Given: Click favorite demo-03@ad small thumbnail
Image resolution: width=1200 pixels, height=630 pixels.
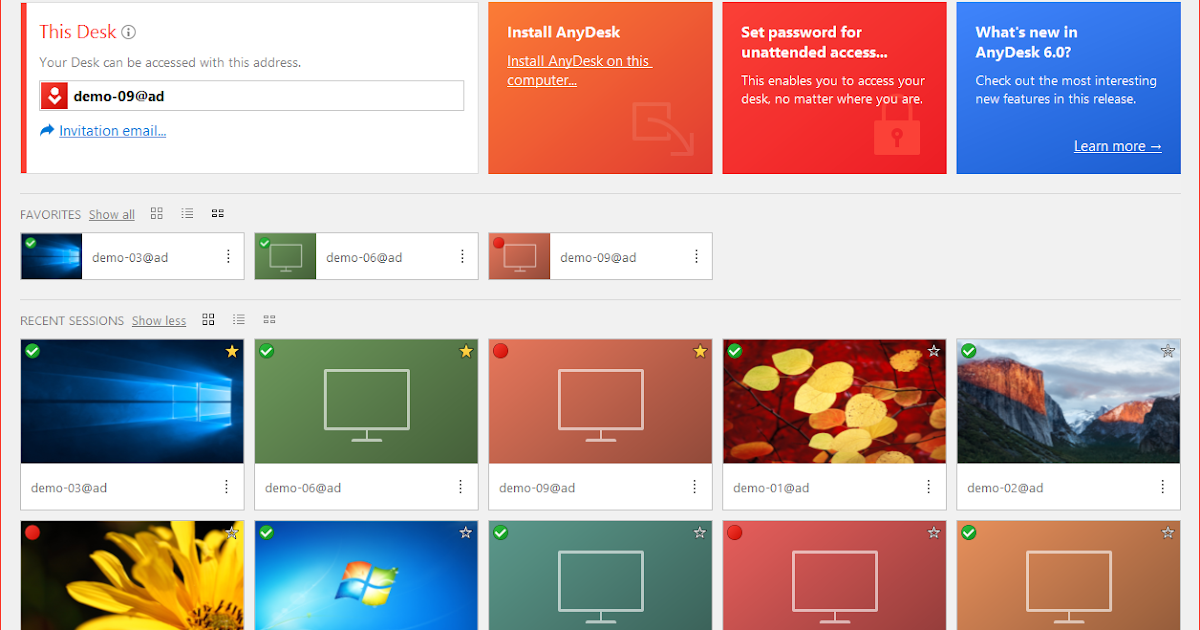Looking at the screenshot, I should point(51,256).
